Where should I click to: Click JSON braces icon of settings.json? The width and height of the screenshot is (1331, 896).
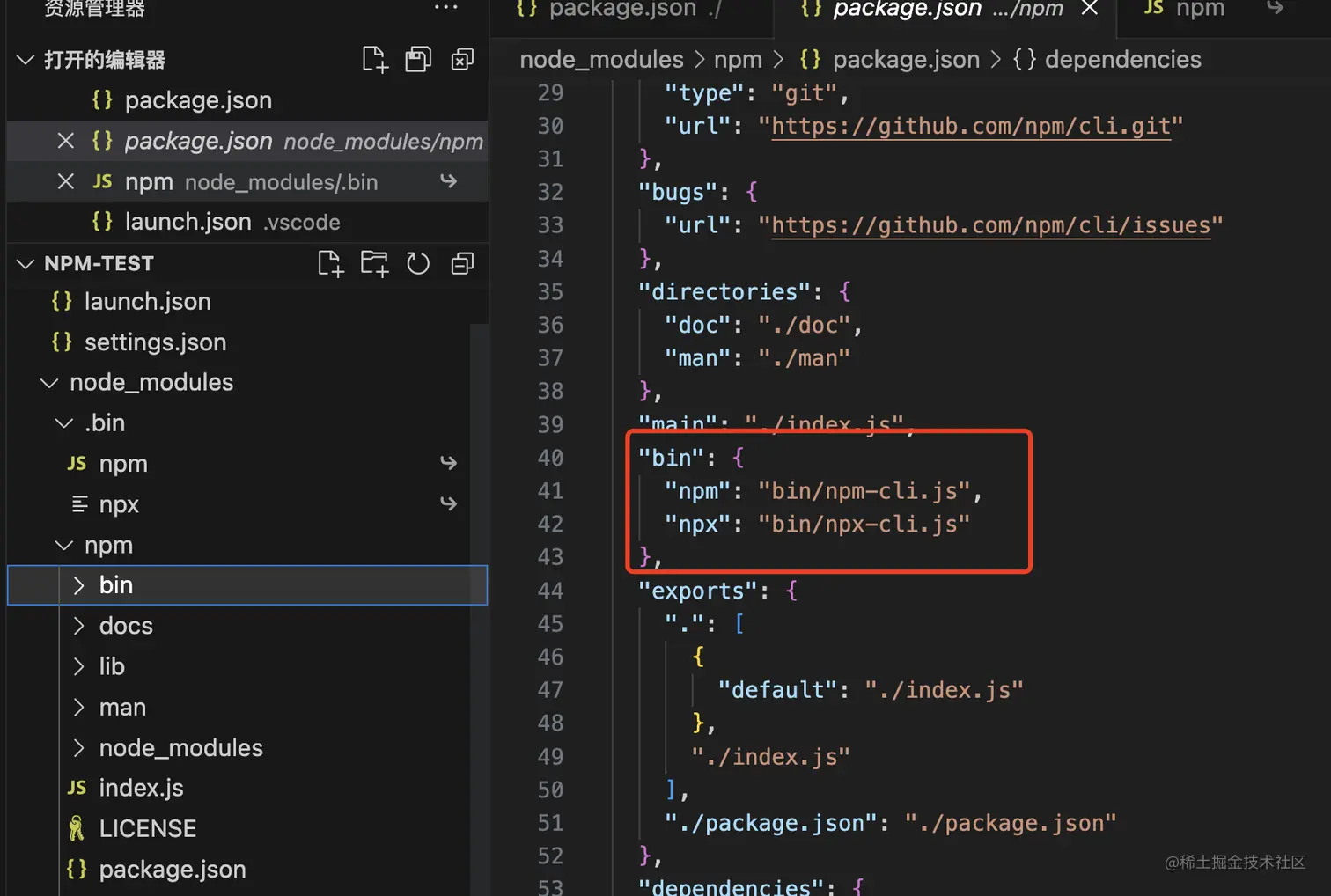pyautogui.click(x=62, y=342)
